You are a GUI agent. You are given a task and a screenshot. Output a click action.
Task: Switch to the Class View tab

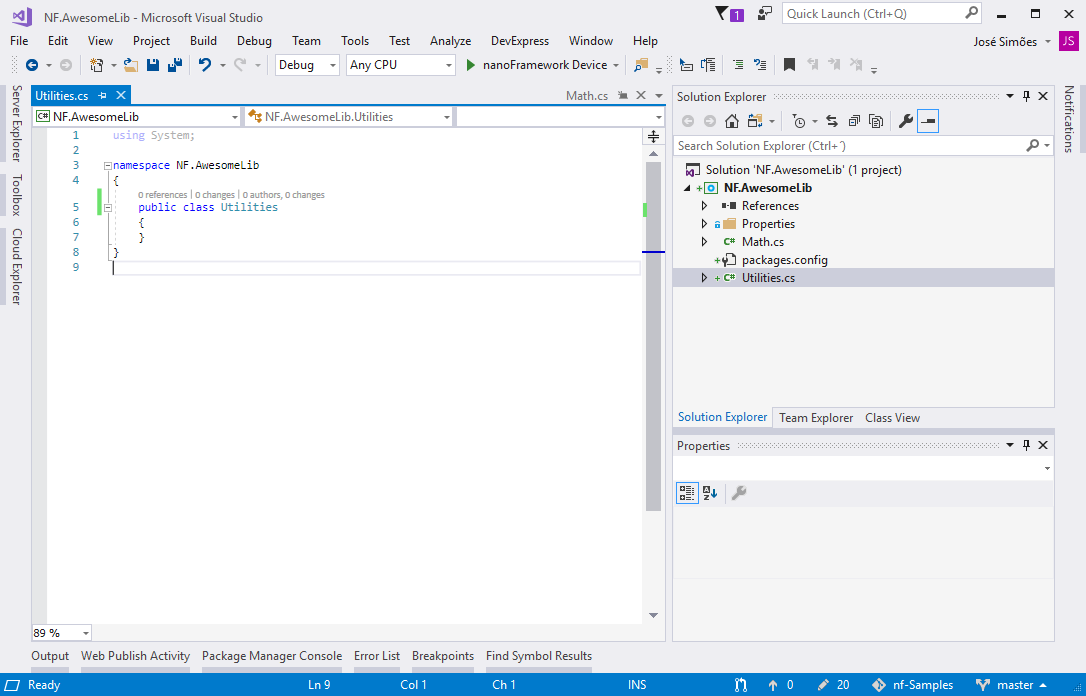(x=892, y=418)
